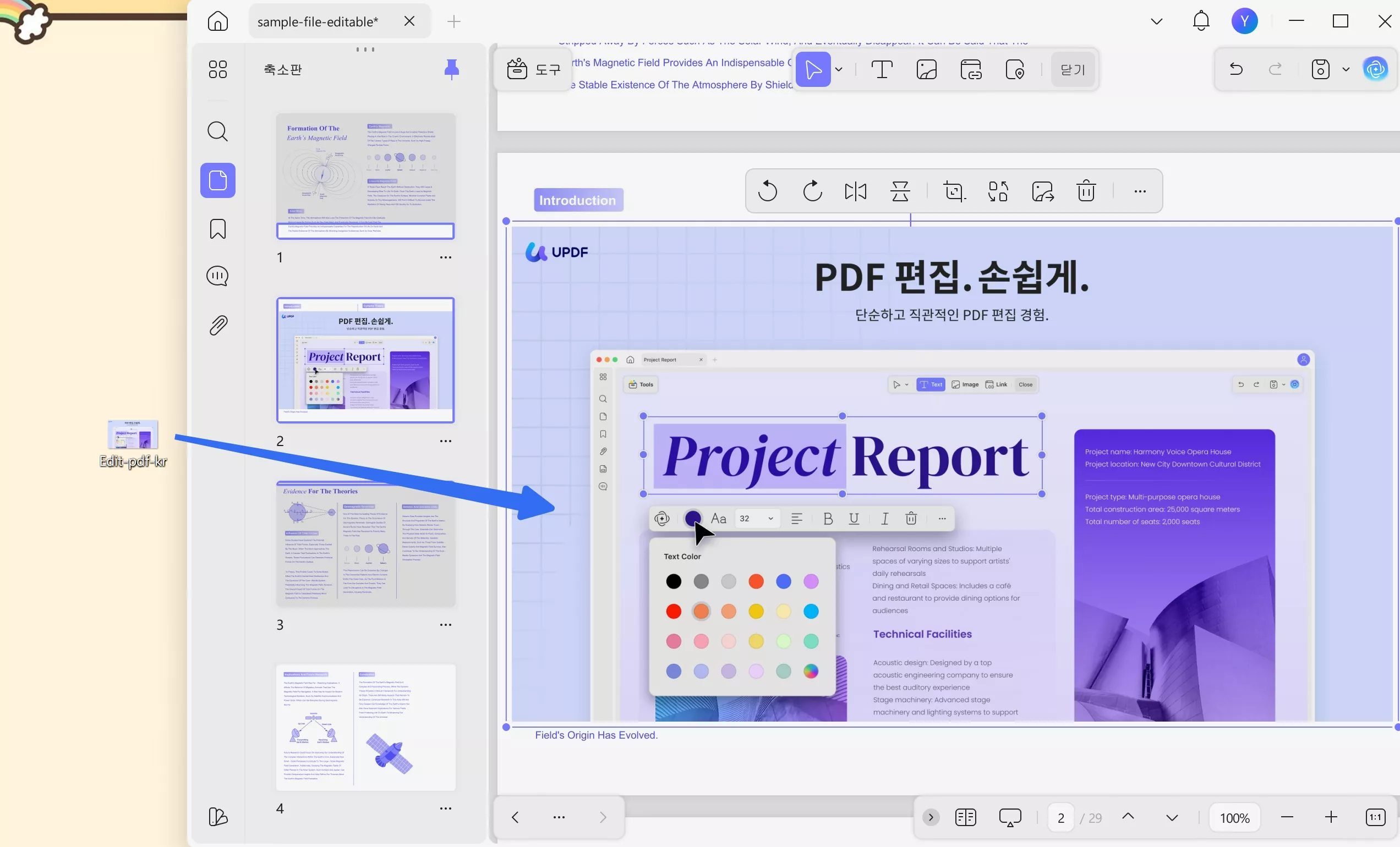The image size is (1400, 847).
Task: Toggle the pin on 축소판 panel
Action: 452,69
